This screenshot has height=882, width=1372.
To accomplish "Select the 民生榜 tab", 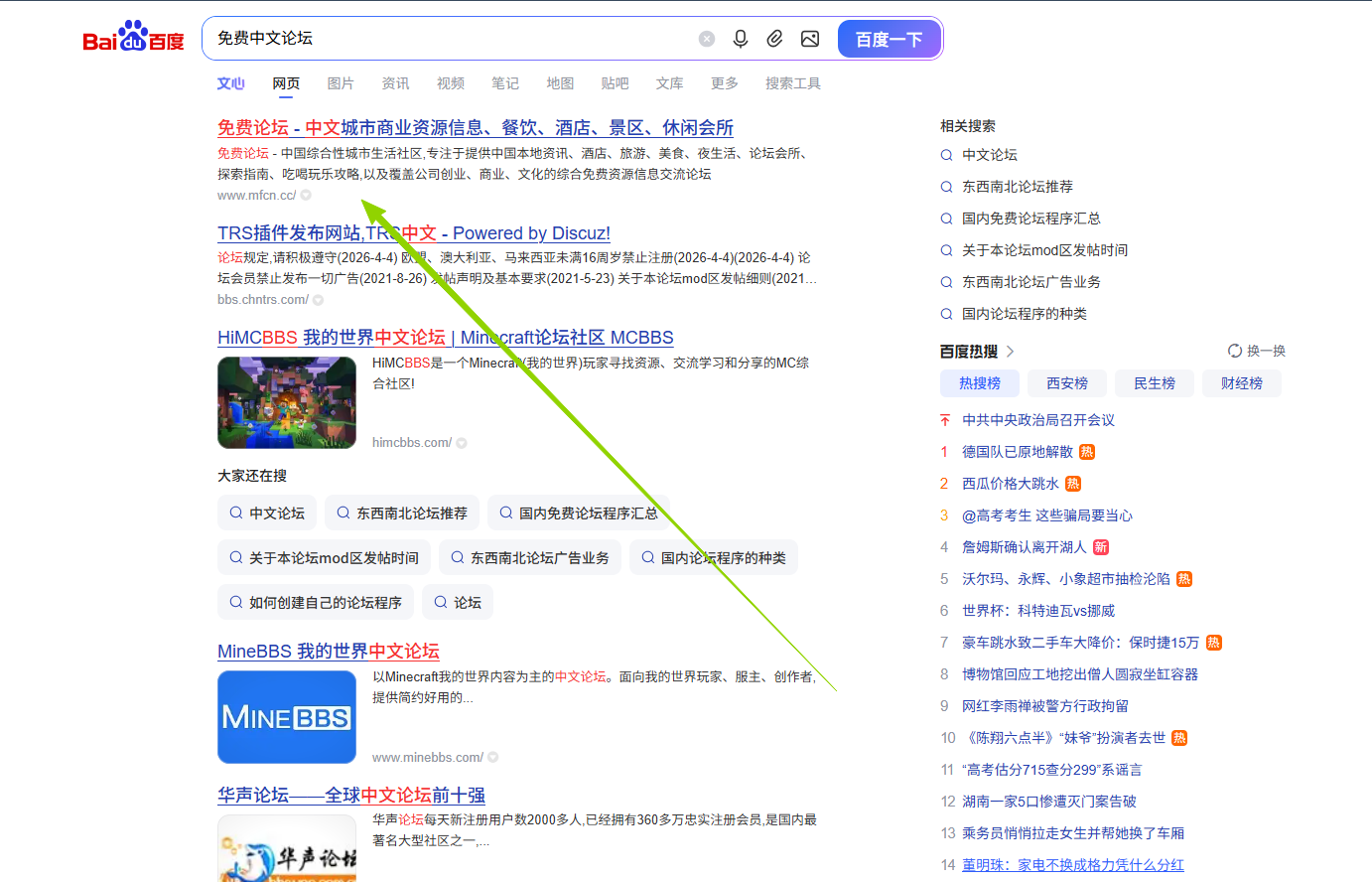I will click(x=1155, y=383).
